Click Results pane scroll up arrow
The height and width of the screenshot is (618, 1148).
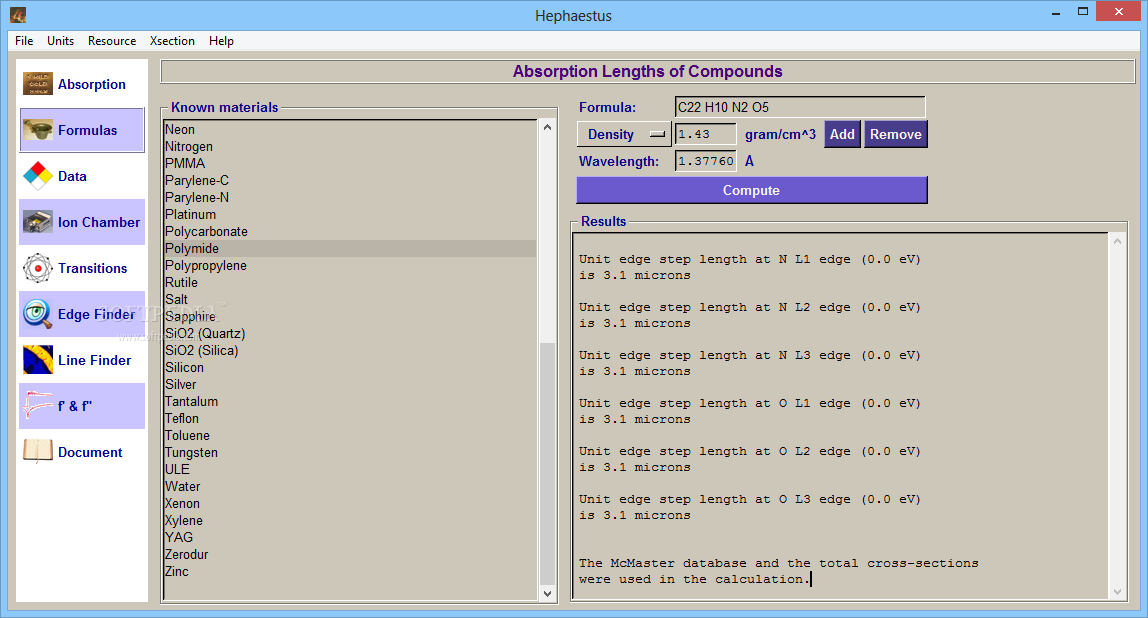click(1117, 241)
